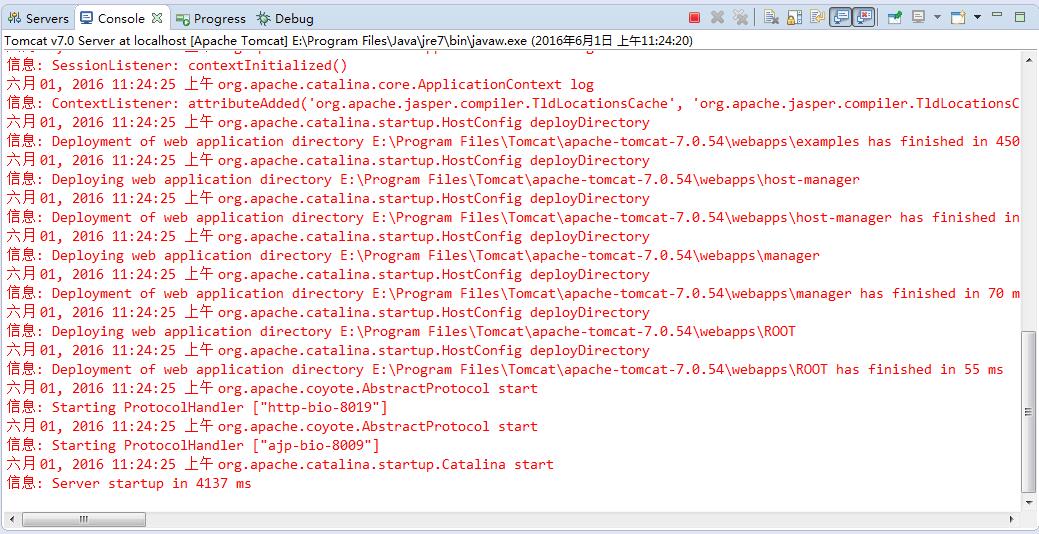1039x534 pixels.
Task: Click the Servers tab icon
Action: (x=14, y=19)
